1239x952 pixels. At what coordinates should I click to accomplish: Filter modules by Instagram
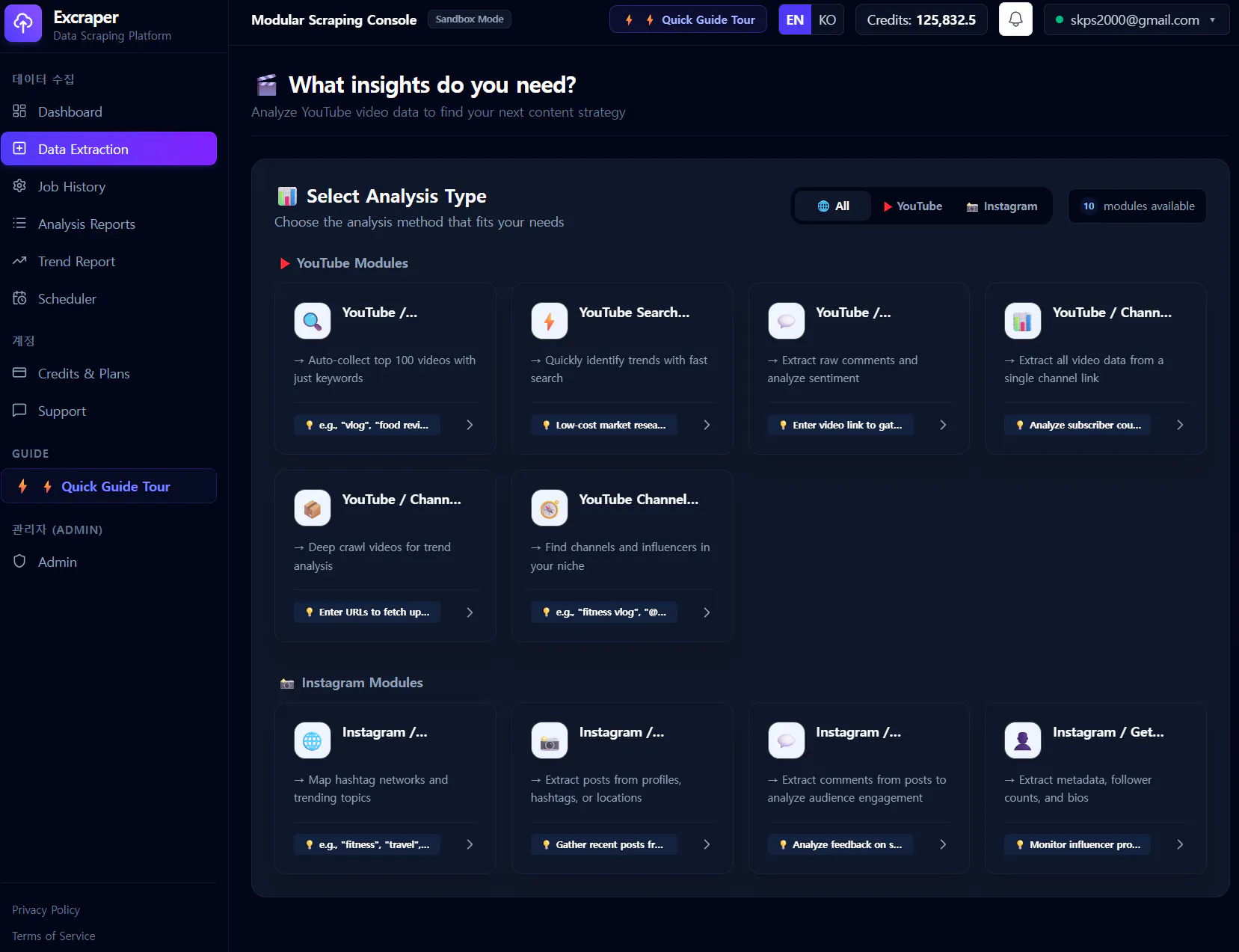tap(1001, 206)
